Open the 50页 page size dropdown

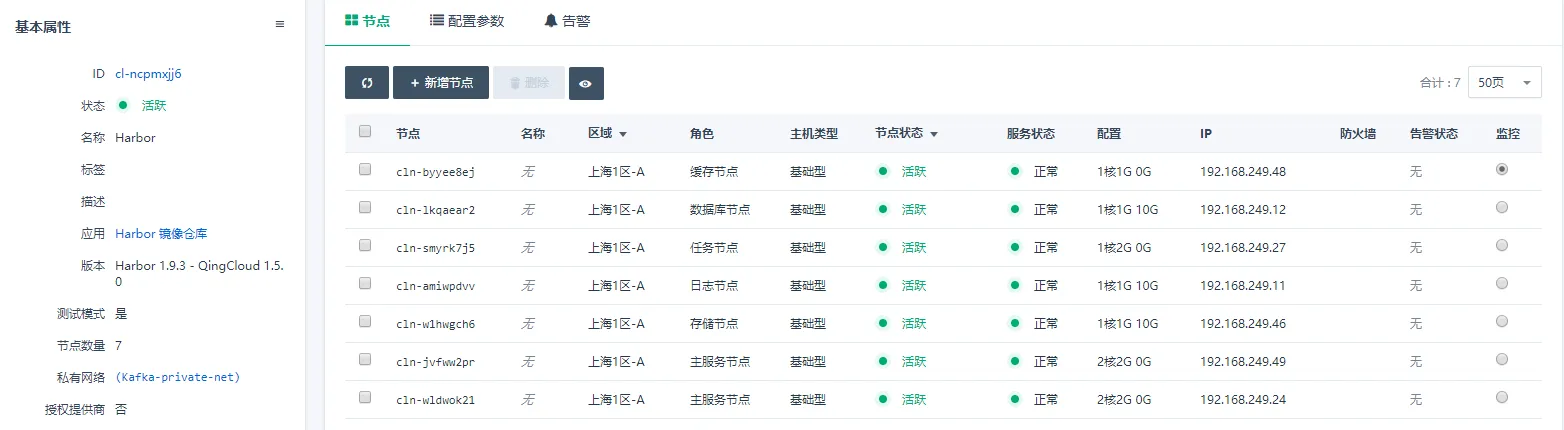pos(1504,83)
